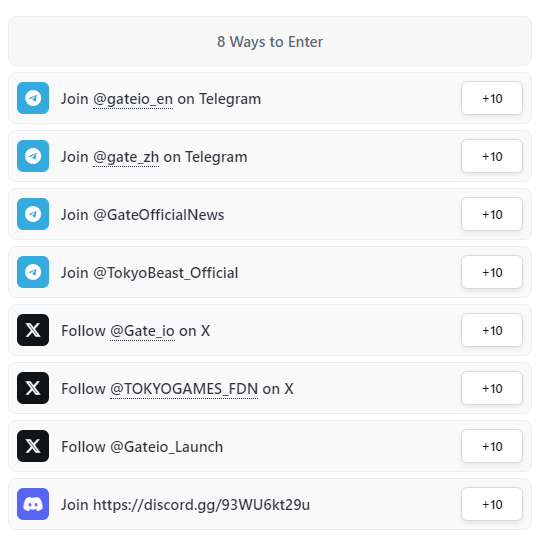Image resolution: width=540 pixels, height=536 pixels.
Task: Click the Telegram icon beside Join @gate_zh
Action: tap(33, 156)
